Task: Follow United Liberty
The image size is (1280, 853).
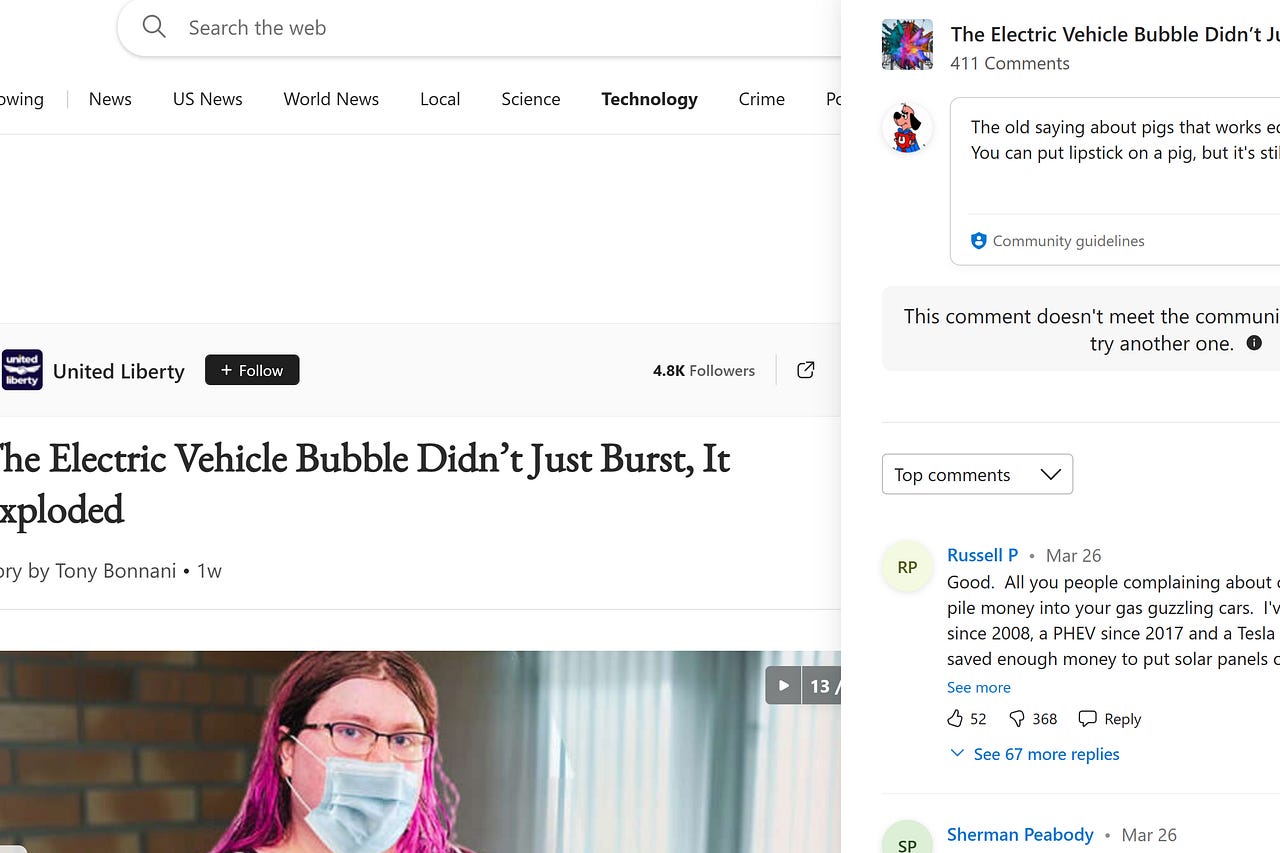Action: click(x=252, y=370)
